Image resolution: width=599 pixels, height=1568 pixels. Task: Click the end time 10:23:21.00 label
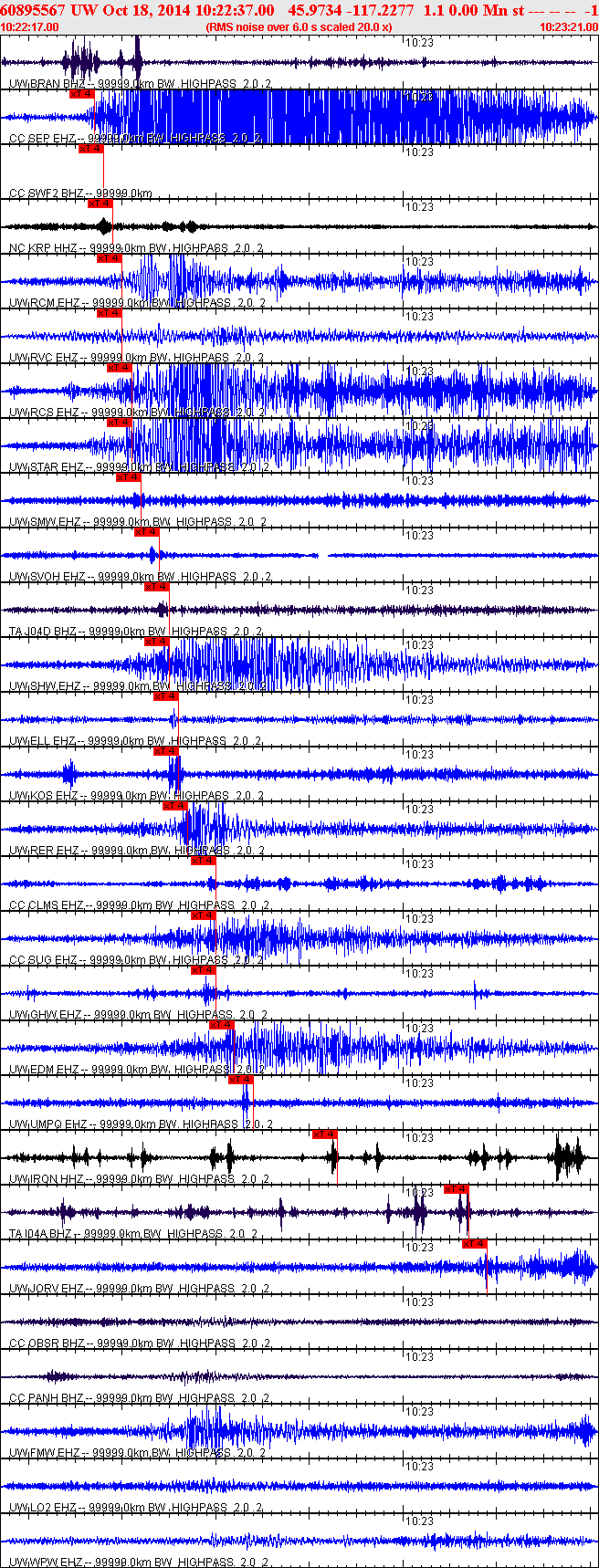coord(569,26)
